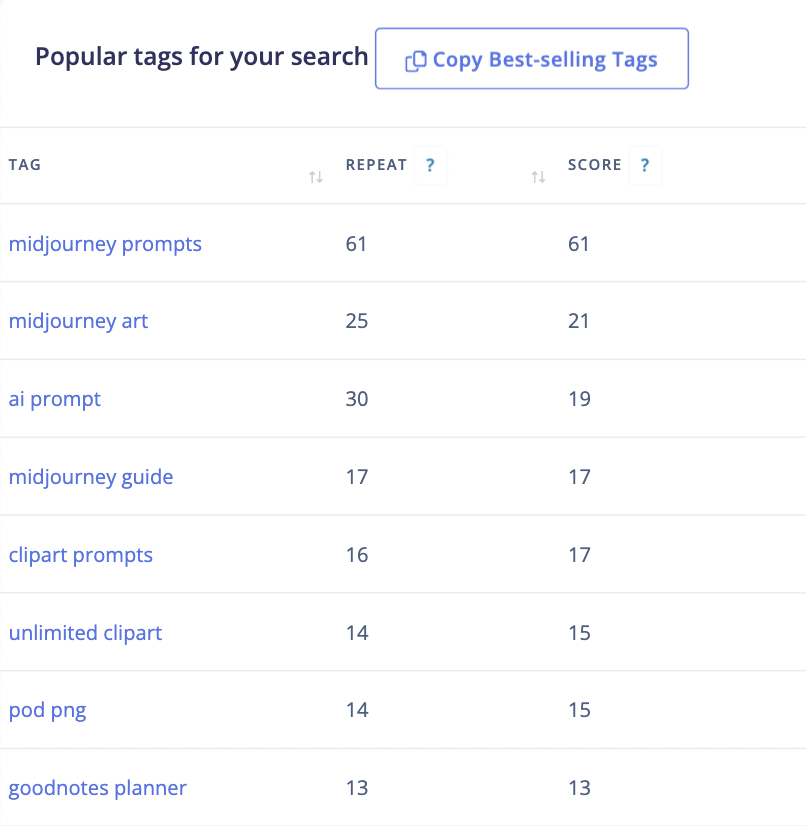The image size is (806, 826).
Task: Select the pod png tag
Action: click(x=47, y=711)
